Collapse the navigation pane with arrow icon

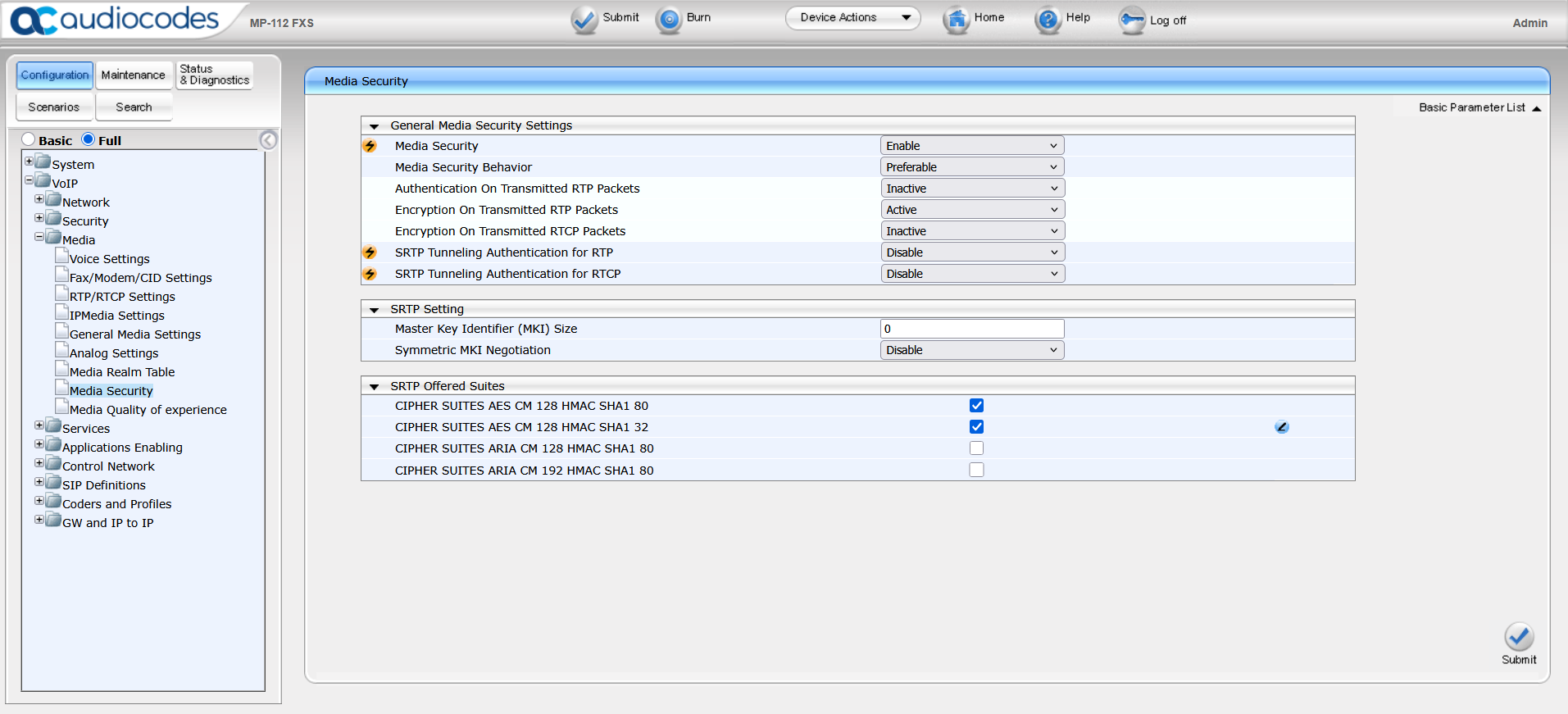coord(268,140)
